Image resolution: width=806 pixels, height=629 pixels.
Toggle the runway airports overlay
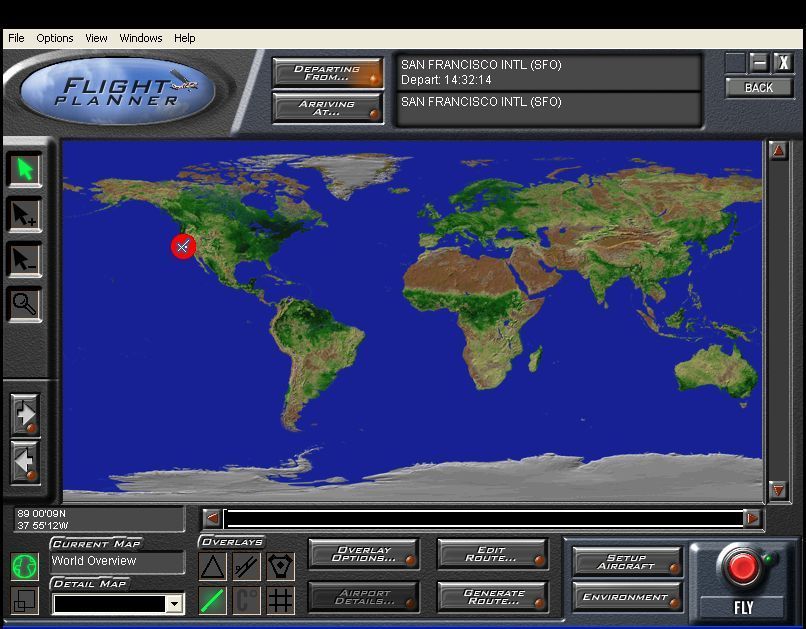click(x=246, y=567)
